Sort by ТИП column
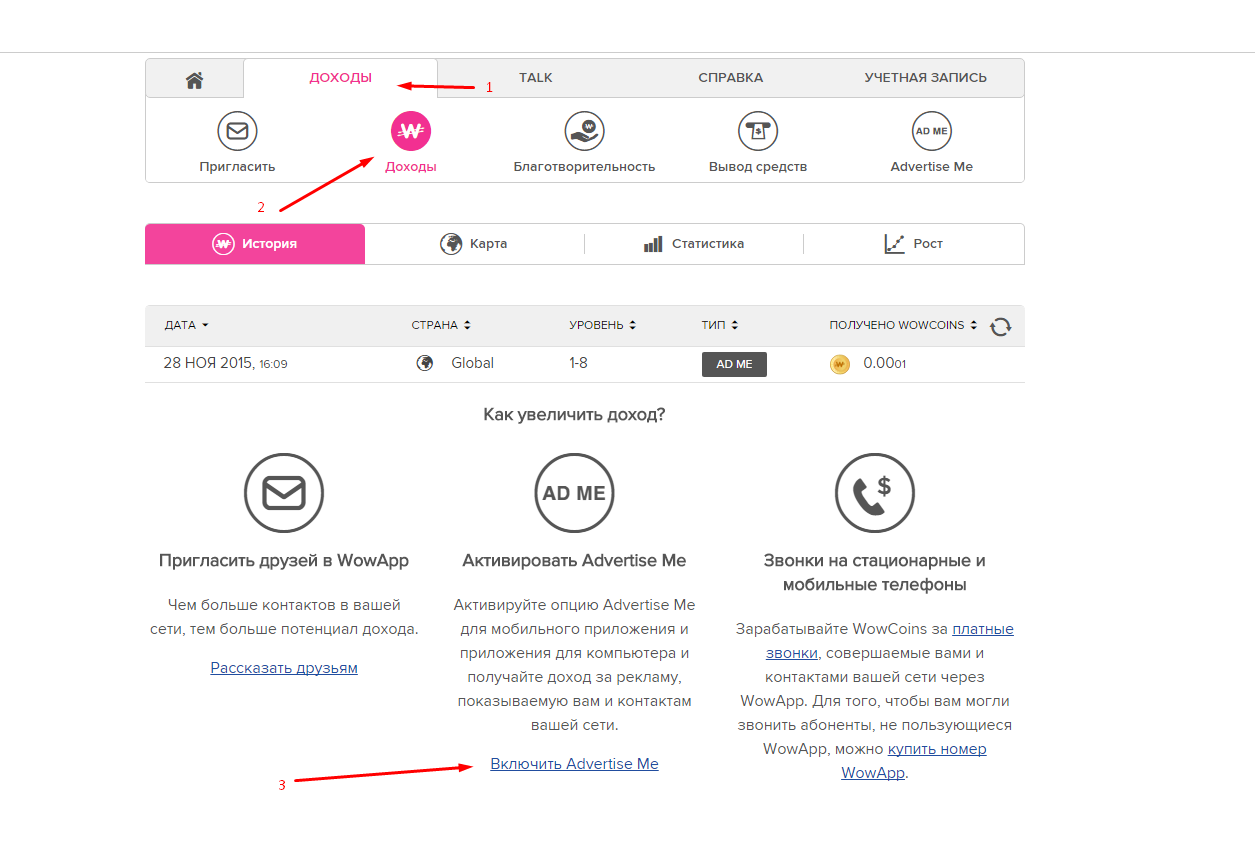 click(720, 326)
